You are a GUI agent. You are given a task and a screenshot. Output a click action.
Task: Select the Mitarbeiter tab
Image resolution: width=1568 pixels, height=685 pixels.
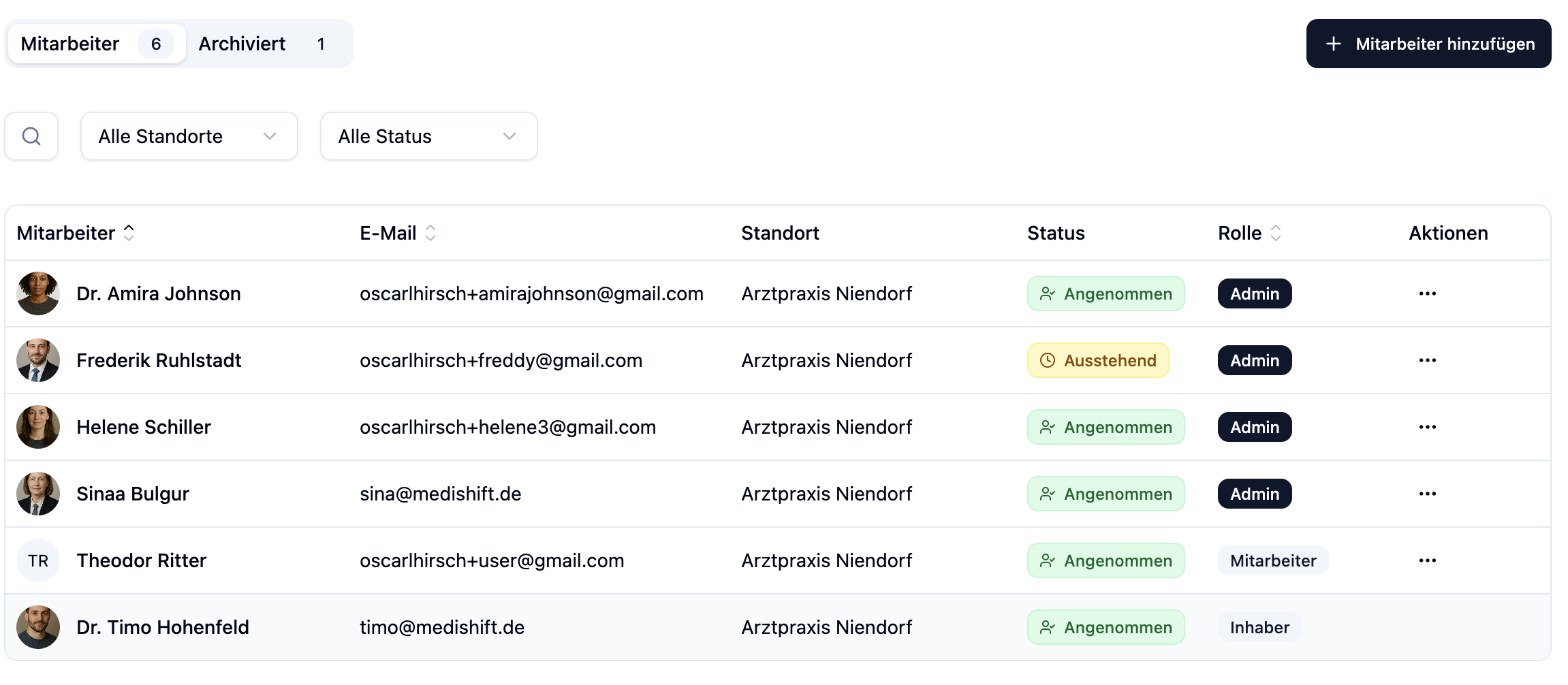96,44
